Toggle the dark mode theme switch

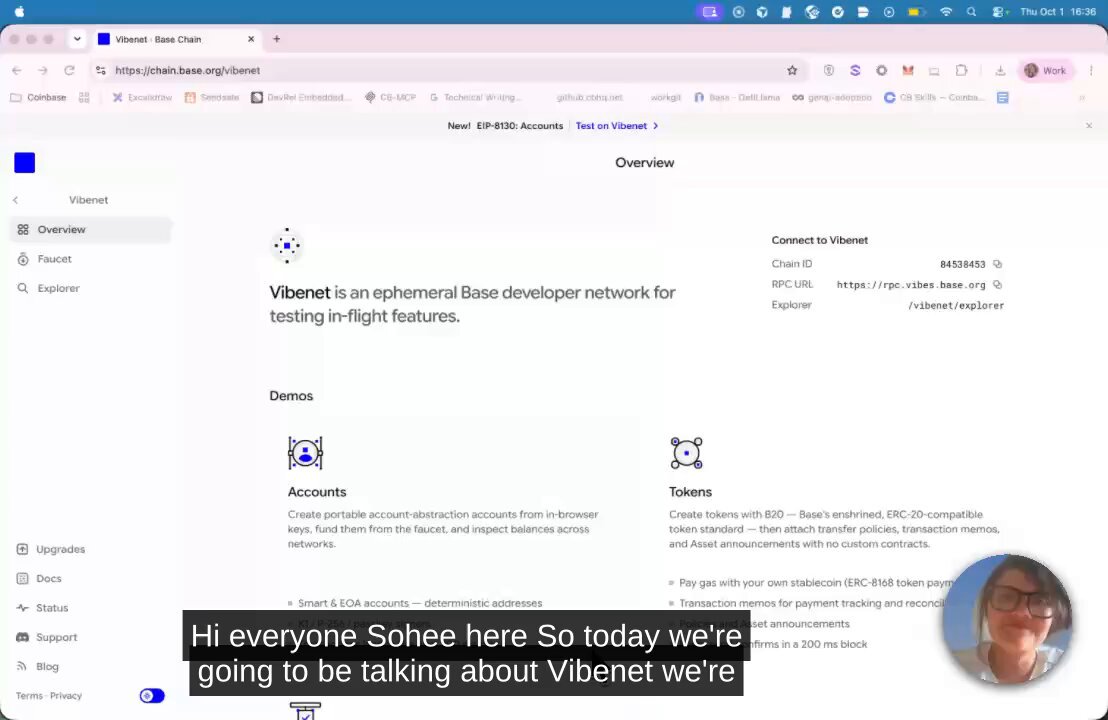(152, 696)
